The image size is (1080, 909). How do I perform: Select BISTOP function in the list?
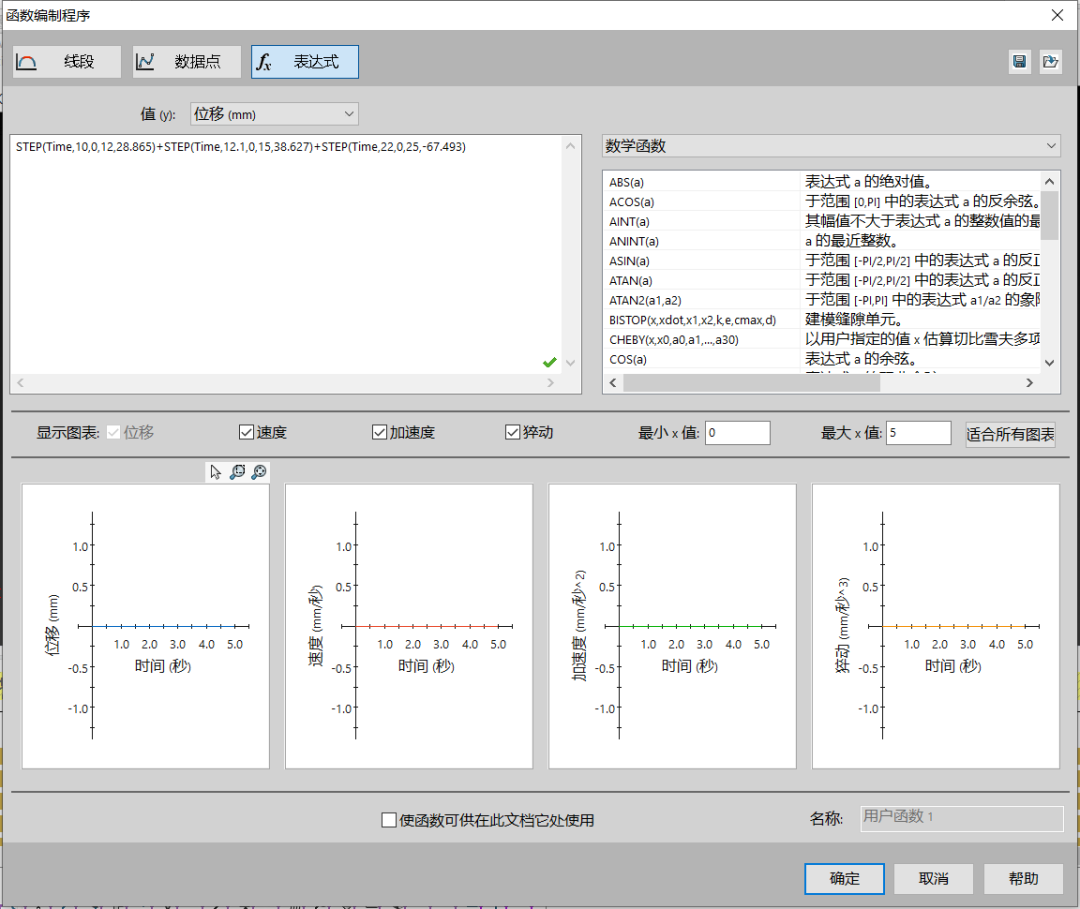click(x=692, y=320)
